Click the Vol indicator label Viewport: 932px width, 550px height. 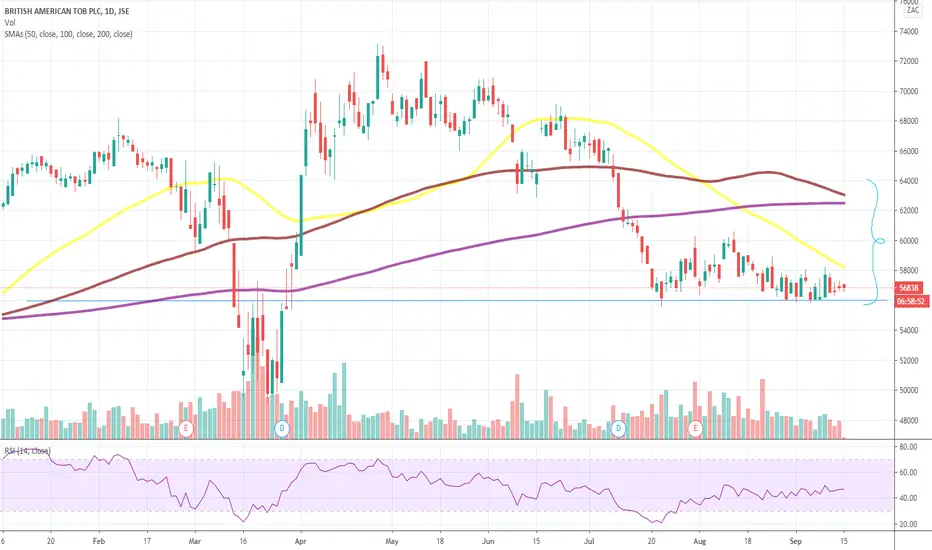(10, 23)
